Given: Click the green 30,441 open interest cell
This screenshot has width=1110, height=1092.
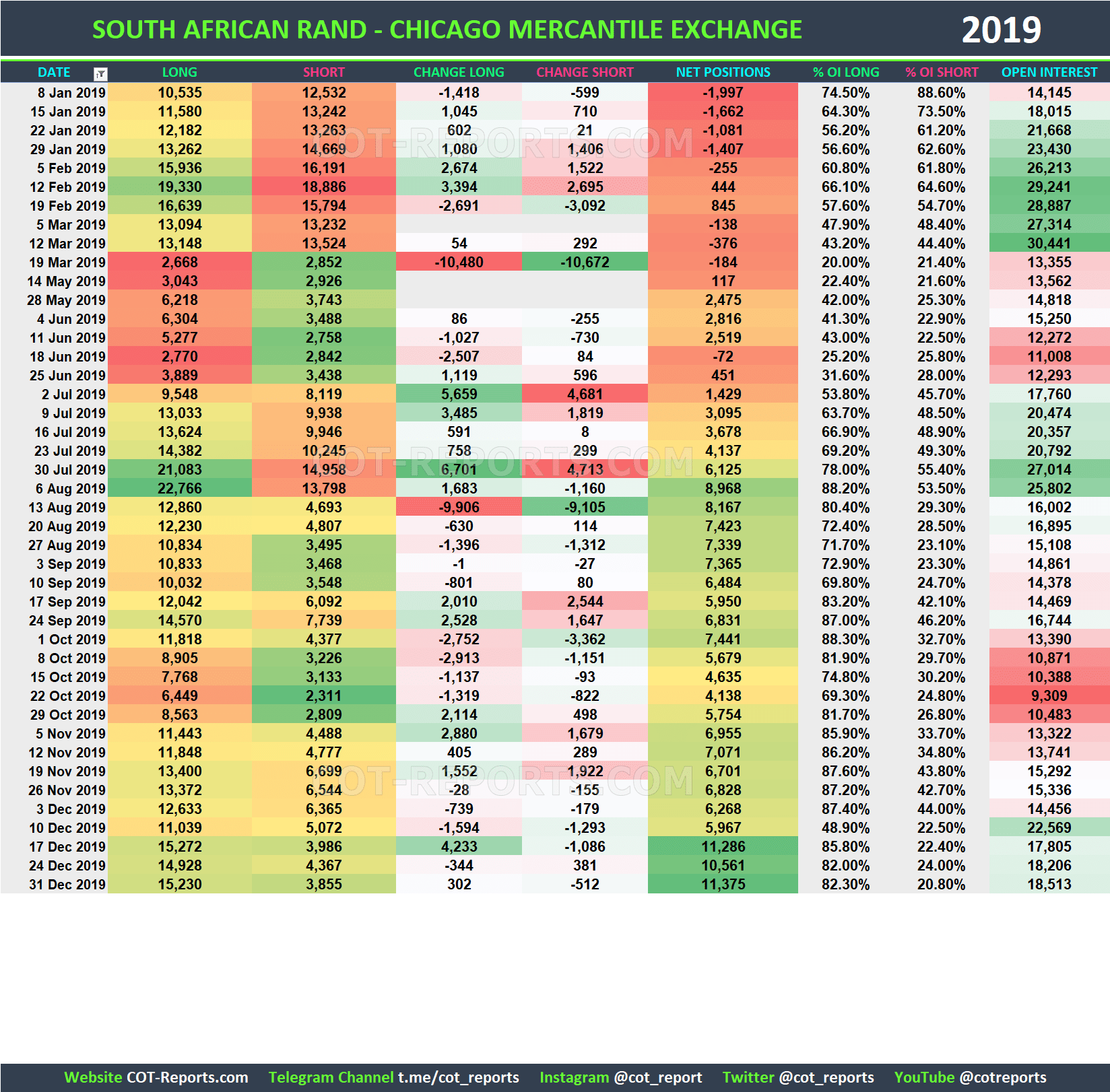Looking at the screenshot, I should point(1049,243).
